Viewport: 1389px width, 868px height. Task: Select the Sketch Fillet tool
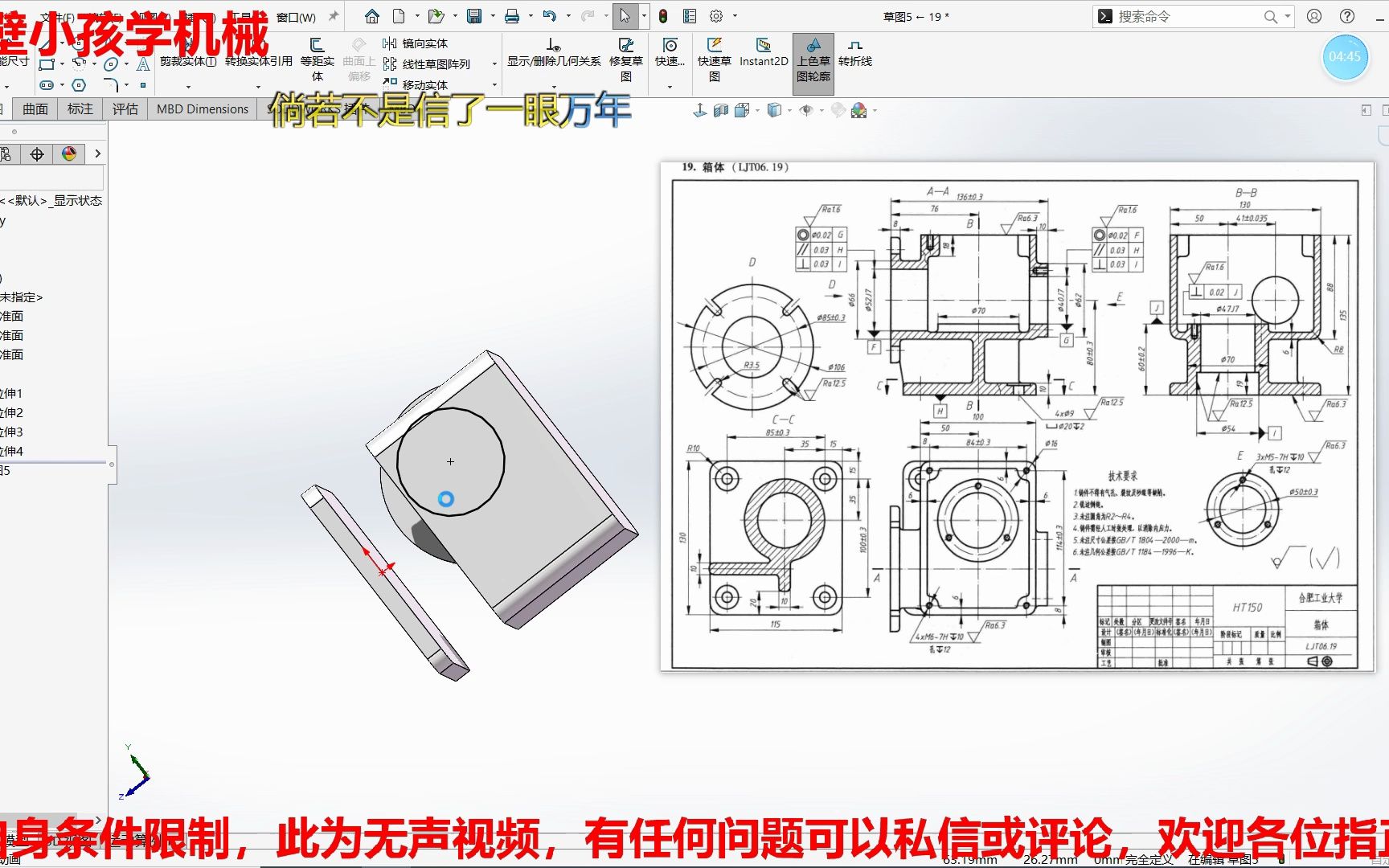[111, 84]
